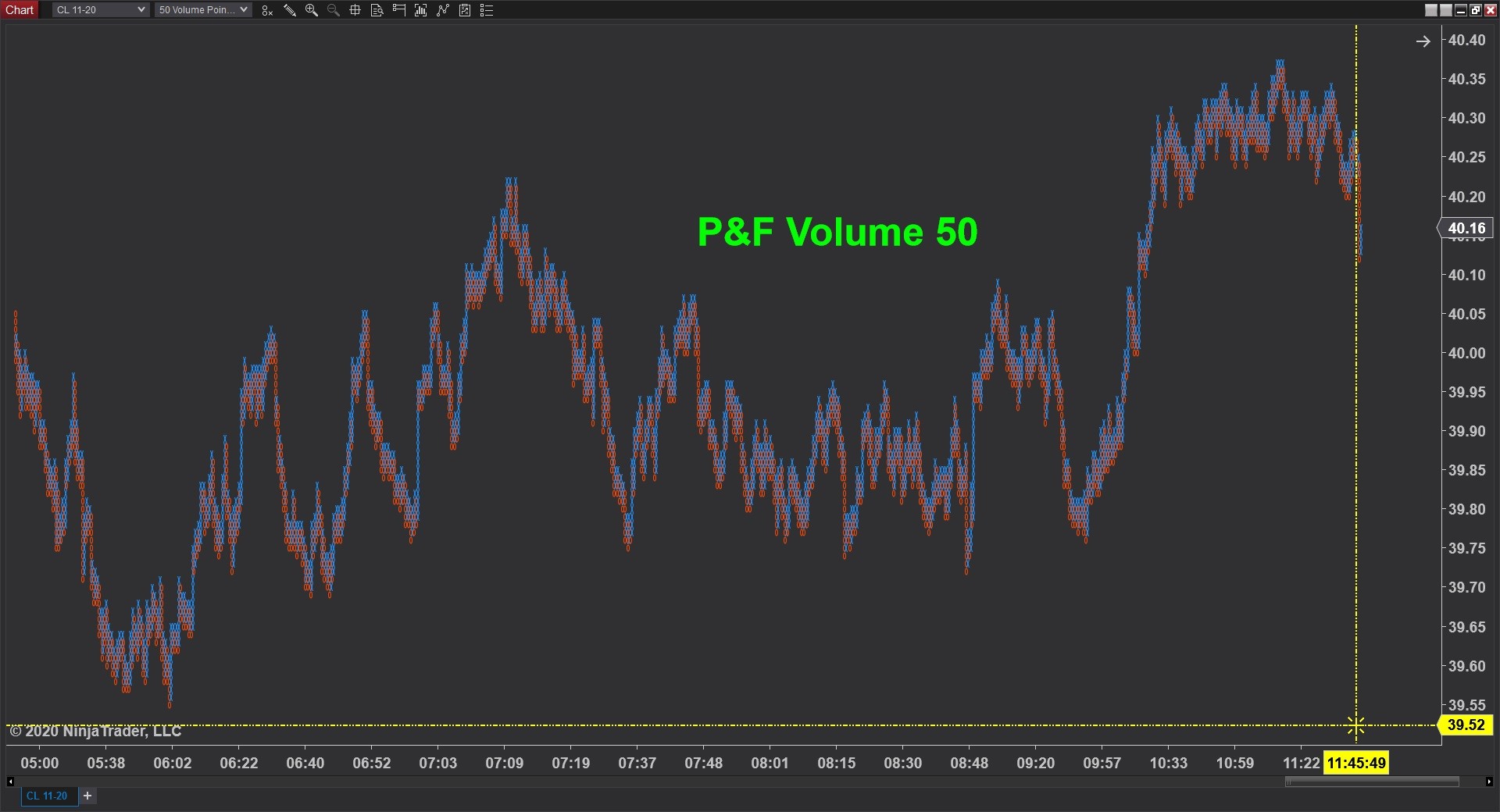Image resolution: width=1500 pixels, height=812 pixels.
Task: Click the 39.85 price axis label
Action: [1466, 470]
